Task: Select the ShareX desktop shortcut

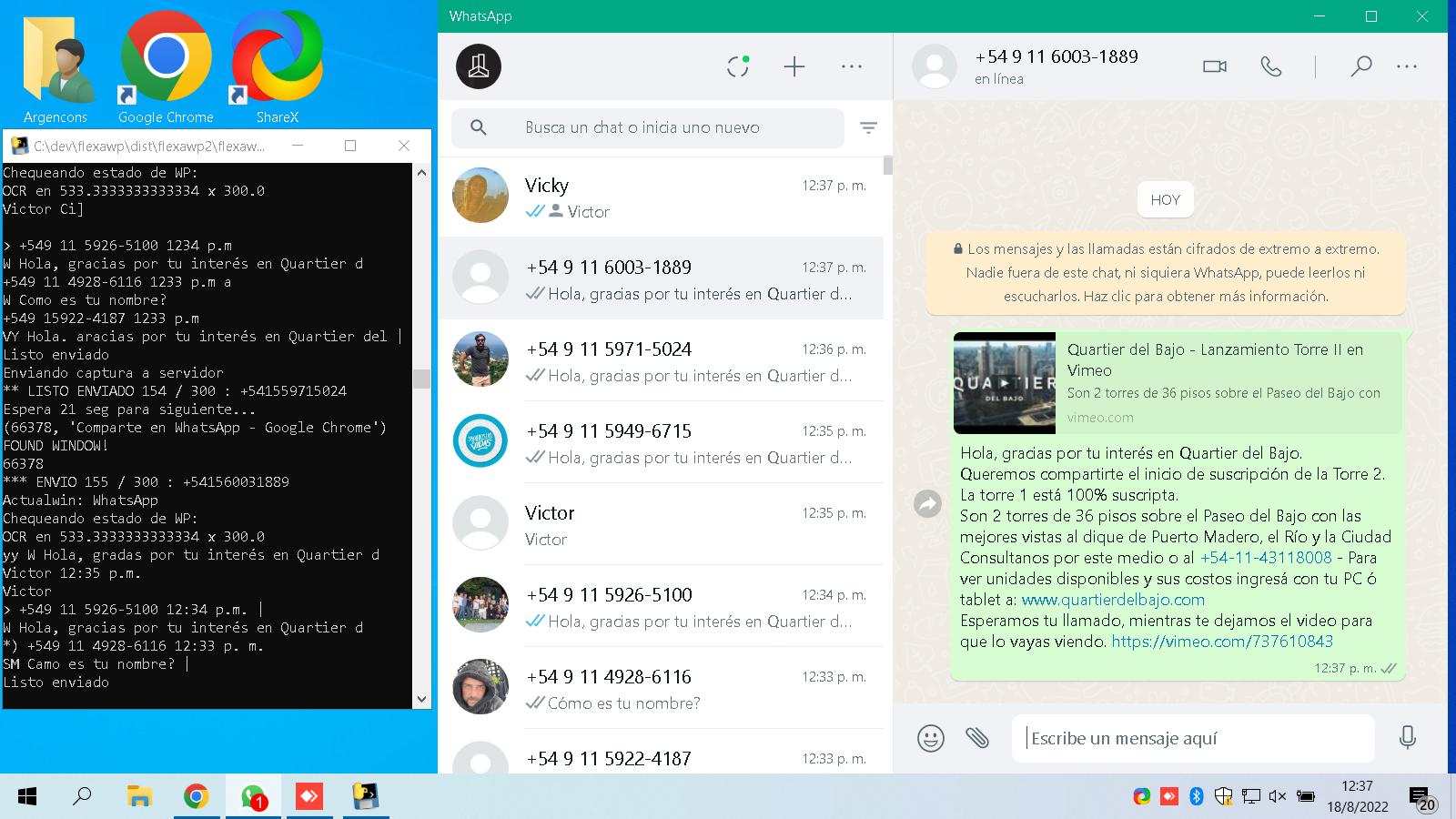Action: pyautogui.click(x=277, y=70)
